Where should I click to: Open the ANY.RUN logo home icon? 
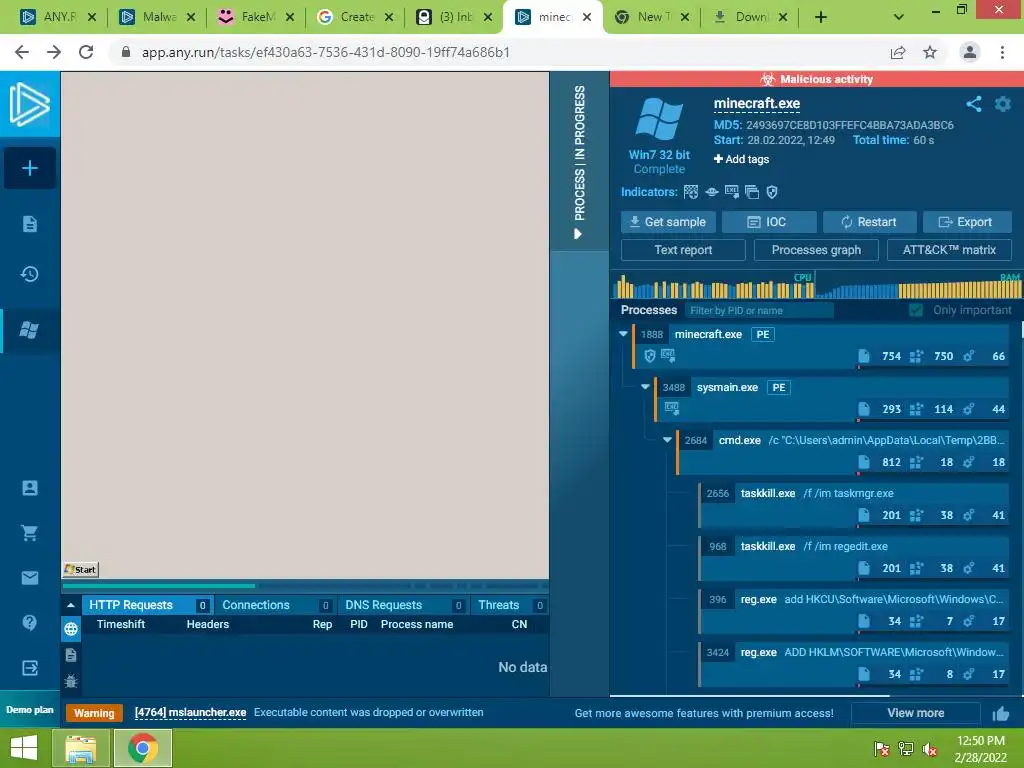point(29,104)
